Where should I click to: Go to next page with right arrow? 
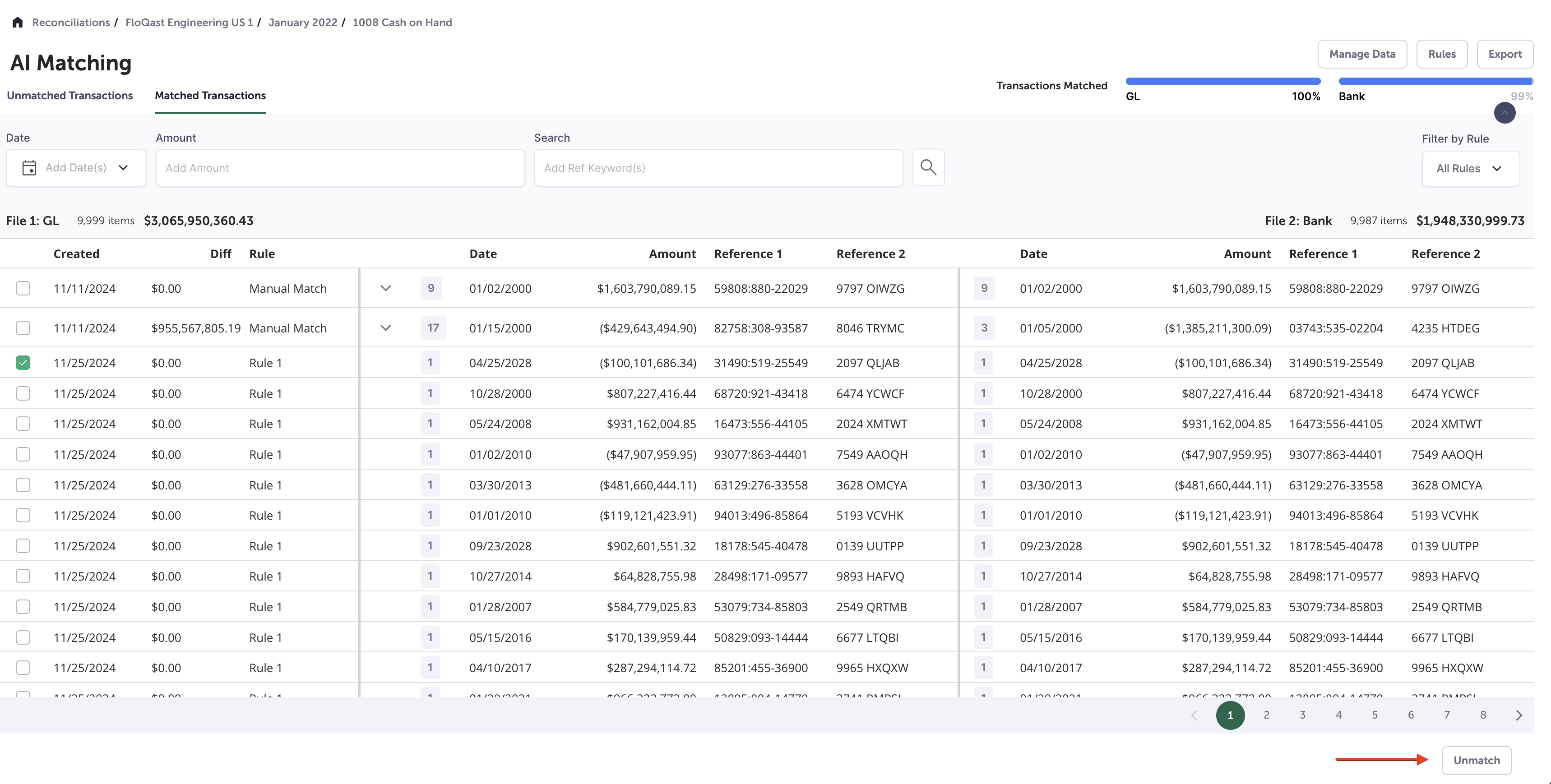click(x=1519, y=715)
